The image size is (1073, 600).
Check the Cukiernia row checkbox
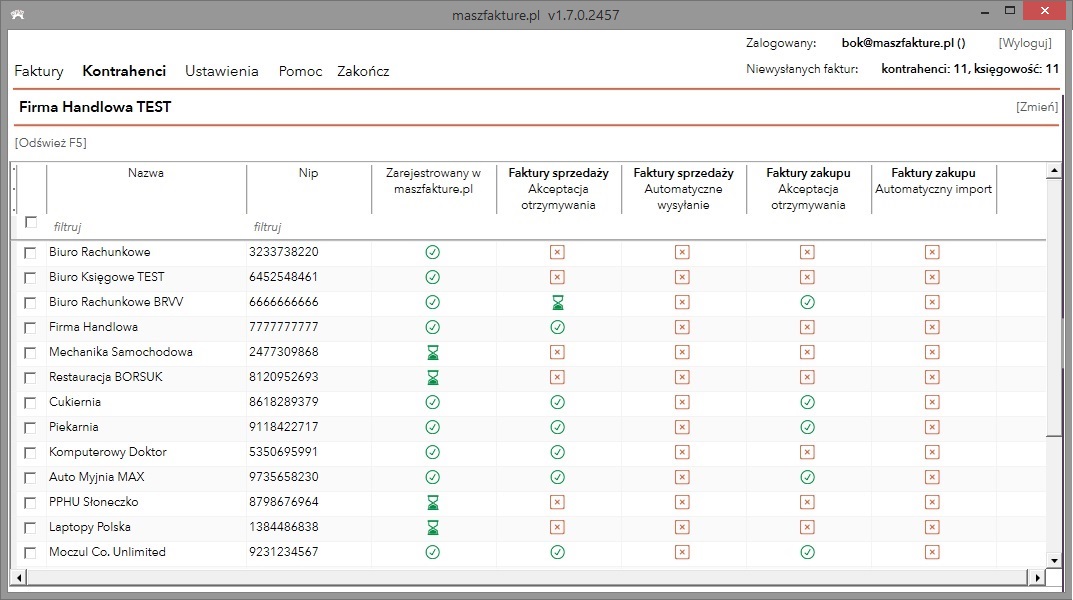[x=30, y=402]
